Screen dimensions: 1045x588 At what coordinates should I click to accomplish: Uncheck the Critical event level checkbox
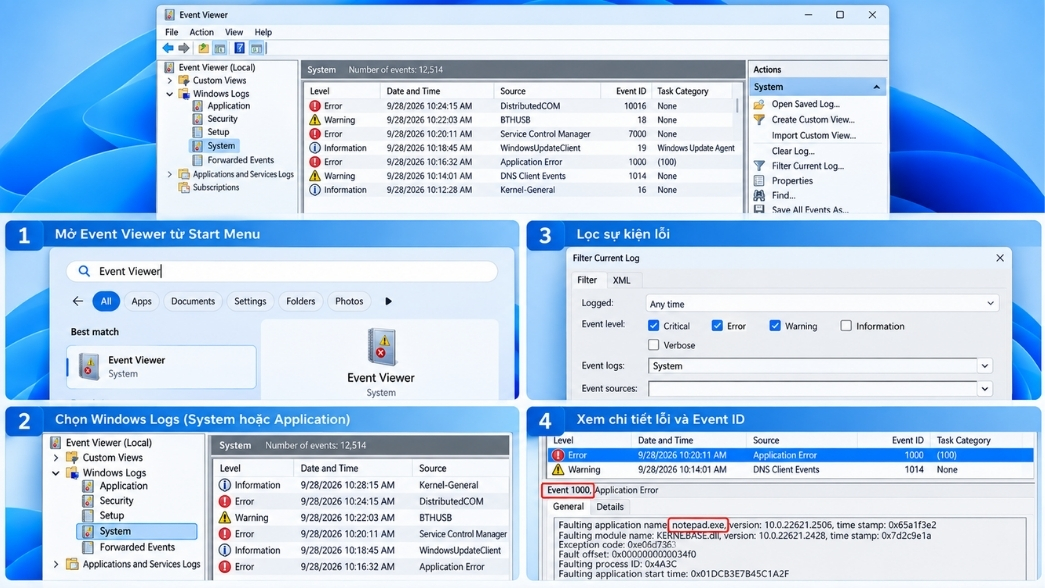(654, 325)
